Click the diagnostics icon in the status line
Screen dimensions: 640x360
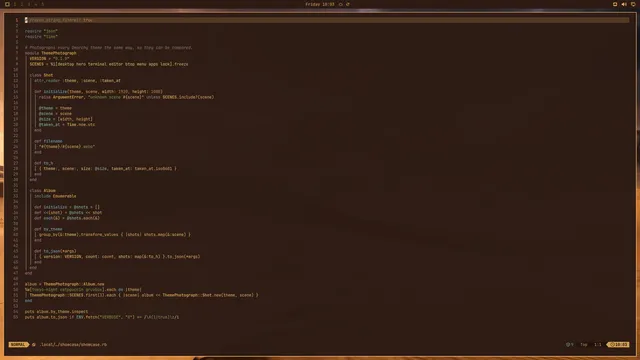569,344
